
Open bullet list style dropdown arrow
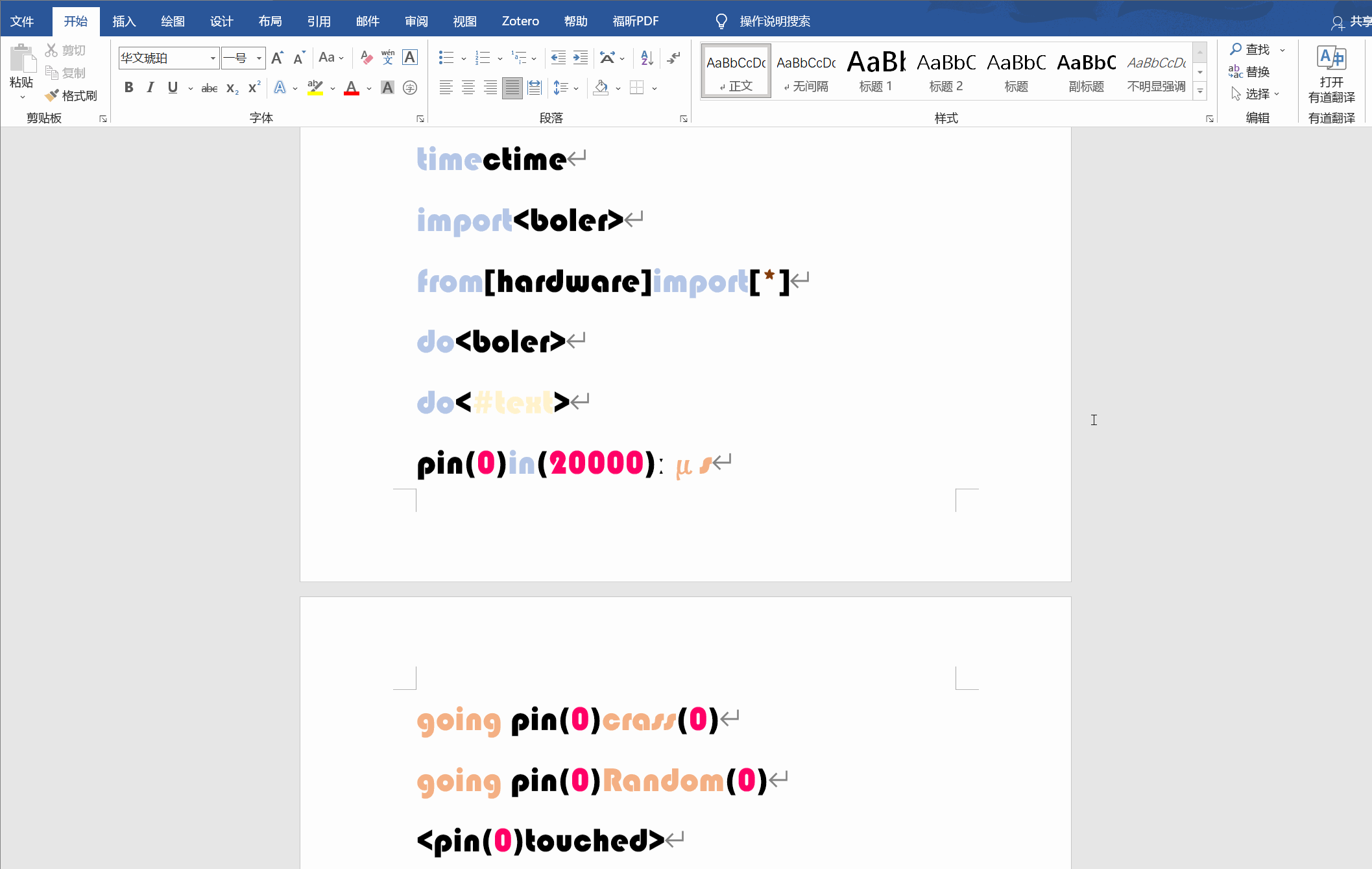coord(464,58)
